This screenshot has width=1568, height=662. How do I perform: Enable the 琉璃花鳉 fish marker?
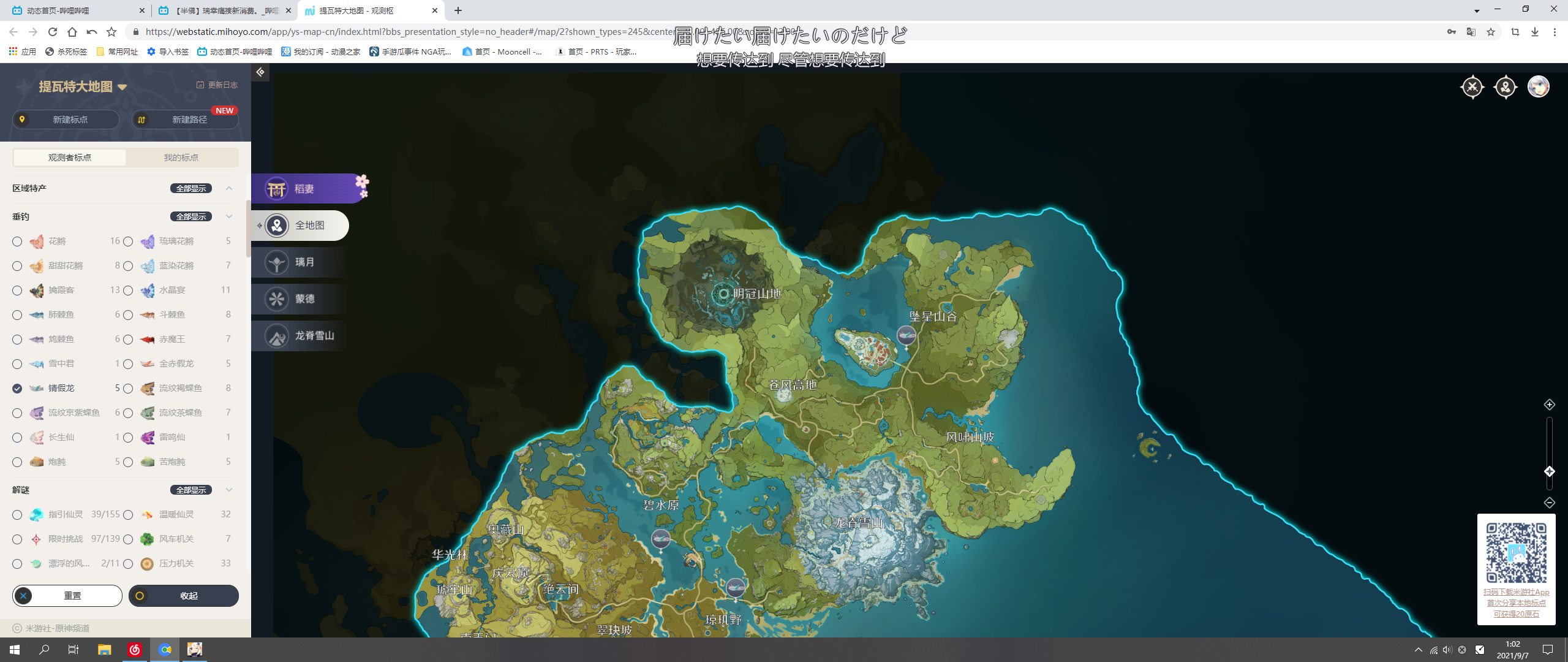128,242
